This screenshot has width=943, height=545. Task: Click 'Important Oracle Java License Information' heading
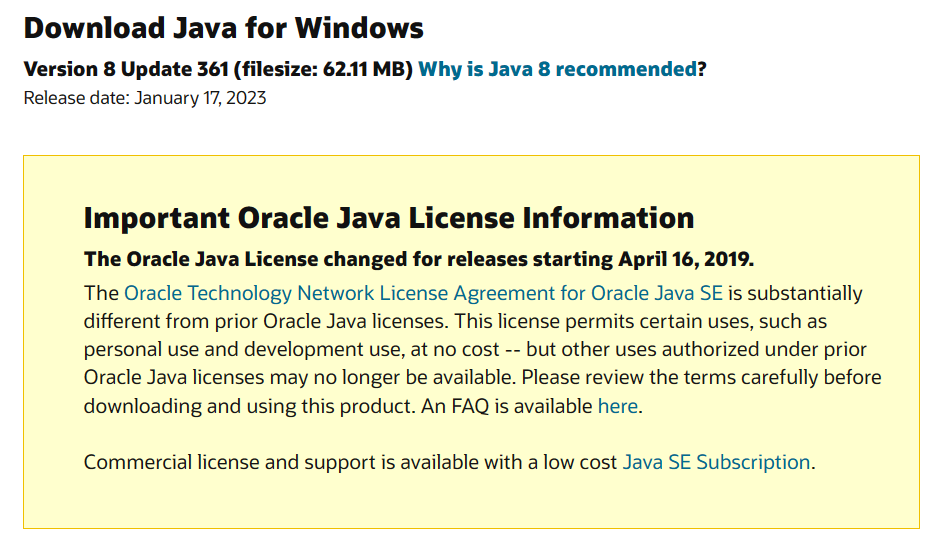[389, 218]
